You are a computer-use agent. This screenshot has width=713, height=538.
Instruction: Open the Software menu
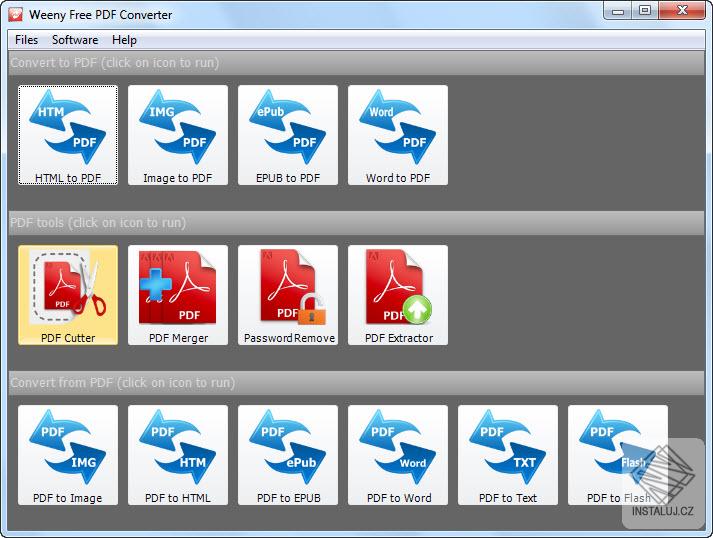tap(75, 40)
